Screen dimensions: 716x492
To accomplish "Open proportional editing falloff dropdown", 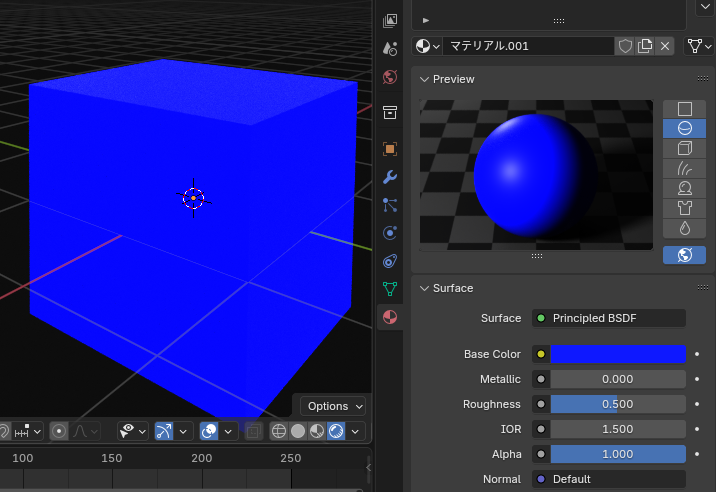I will [x=84, y=431].
